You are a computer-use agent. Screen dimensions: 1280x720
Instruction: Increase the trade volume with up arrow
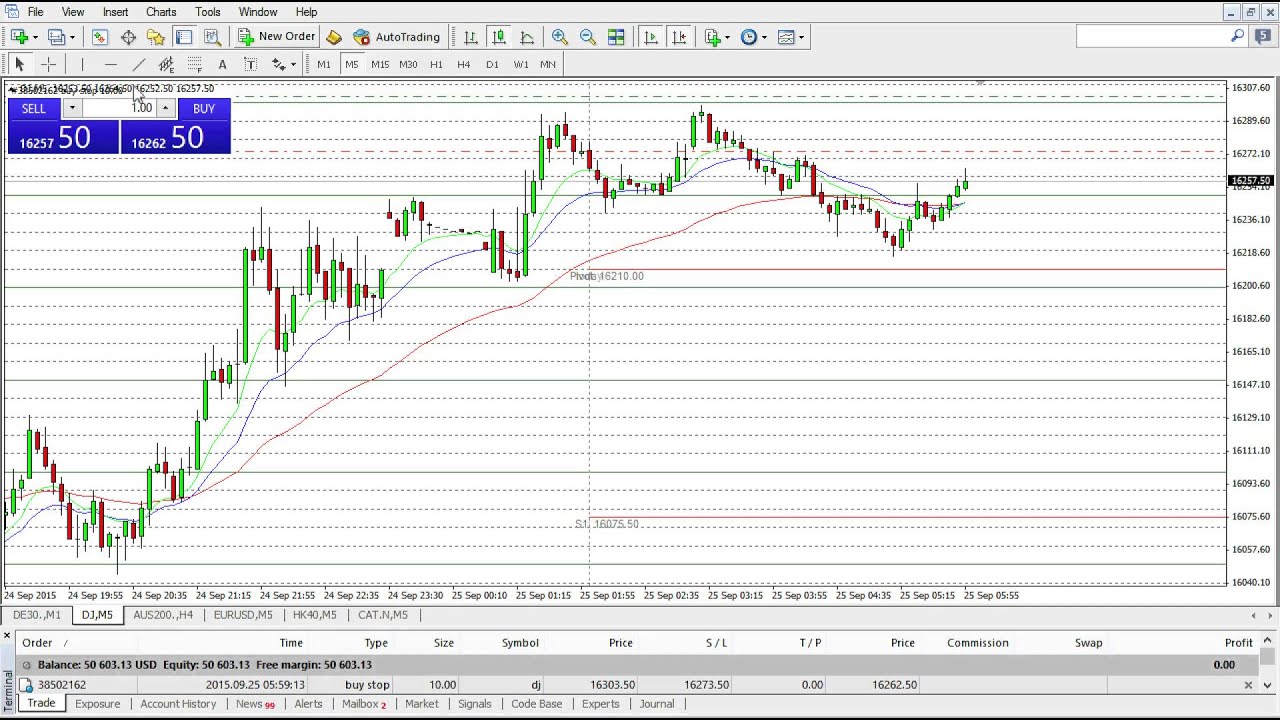166,108
